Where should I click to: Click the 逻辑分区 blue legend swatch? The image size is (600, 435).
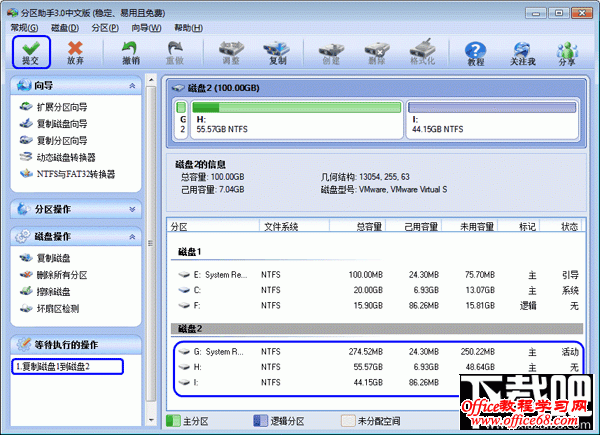[x=261, y=421]
